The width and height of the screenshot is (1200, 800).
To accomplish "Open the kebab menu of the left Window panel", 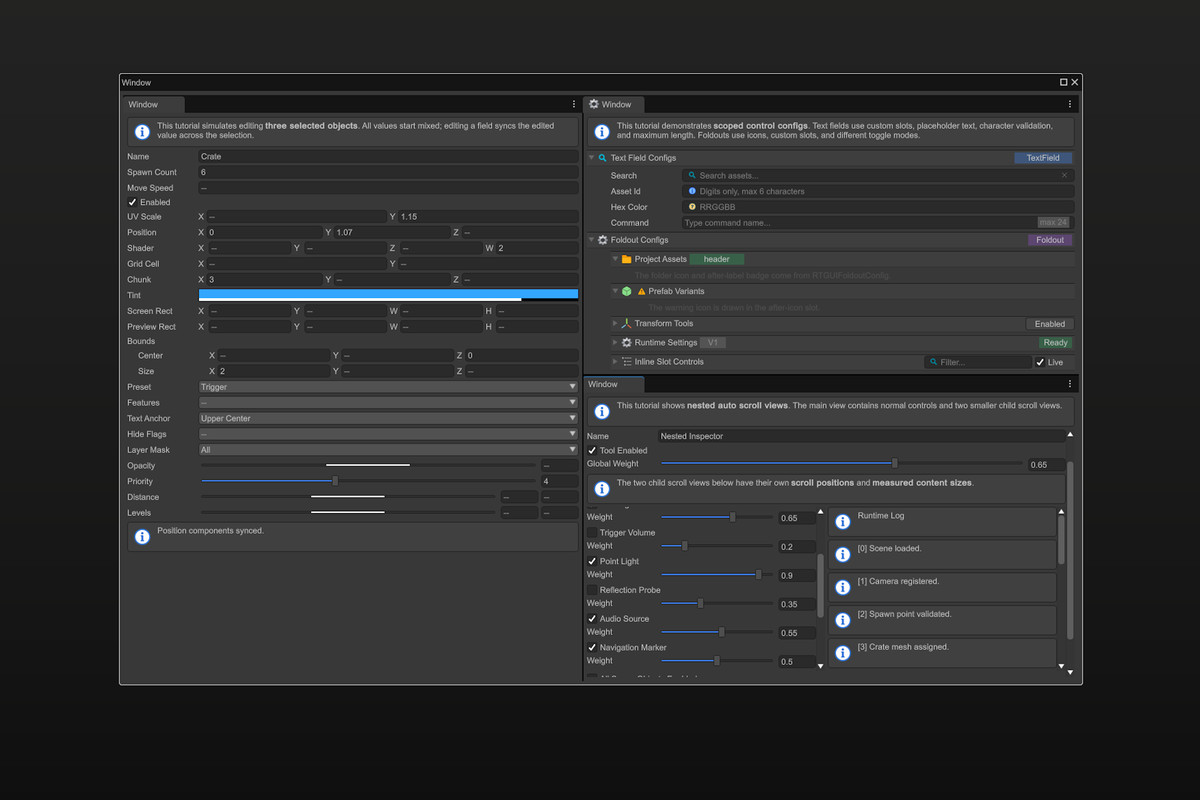I will [x=574, y=104].
